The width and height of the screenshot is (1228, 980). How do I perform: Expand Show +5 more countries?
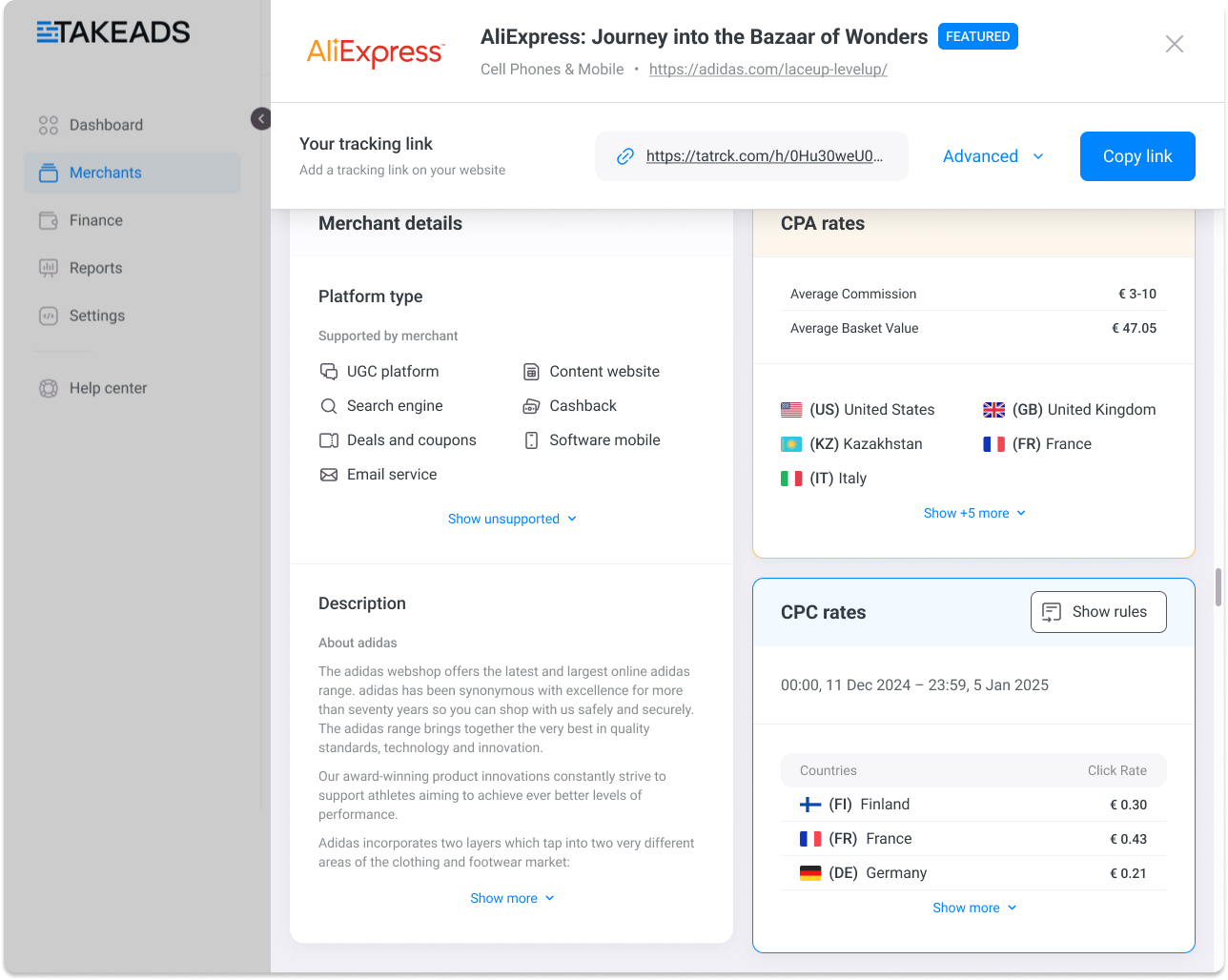[973, 512]
